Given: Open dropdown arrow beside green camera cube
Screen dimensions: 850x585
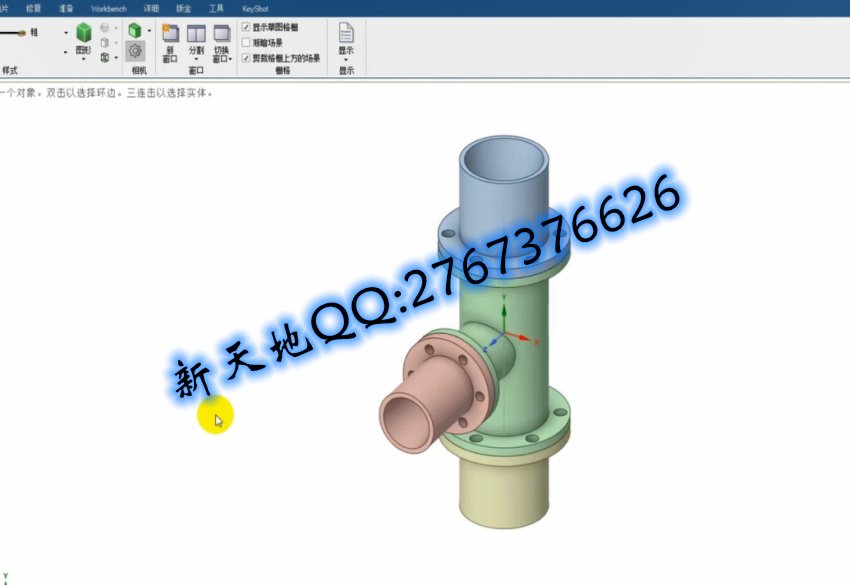Looking at the screenshot, I should tap(149, 30).
